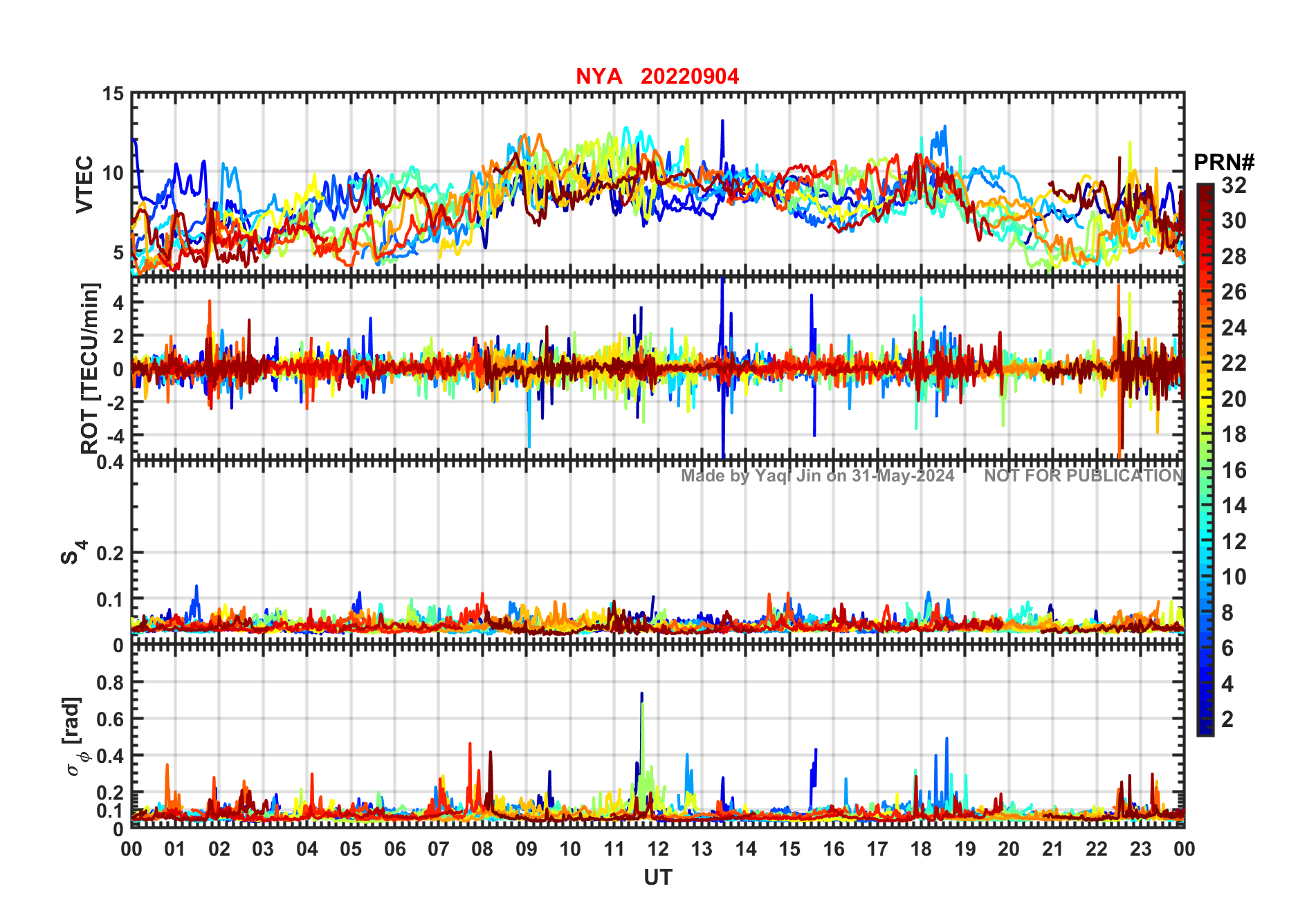Click the x-axis tick label 23
Screen dimensions: 1316x920
coord(1140,849)
